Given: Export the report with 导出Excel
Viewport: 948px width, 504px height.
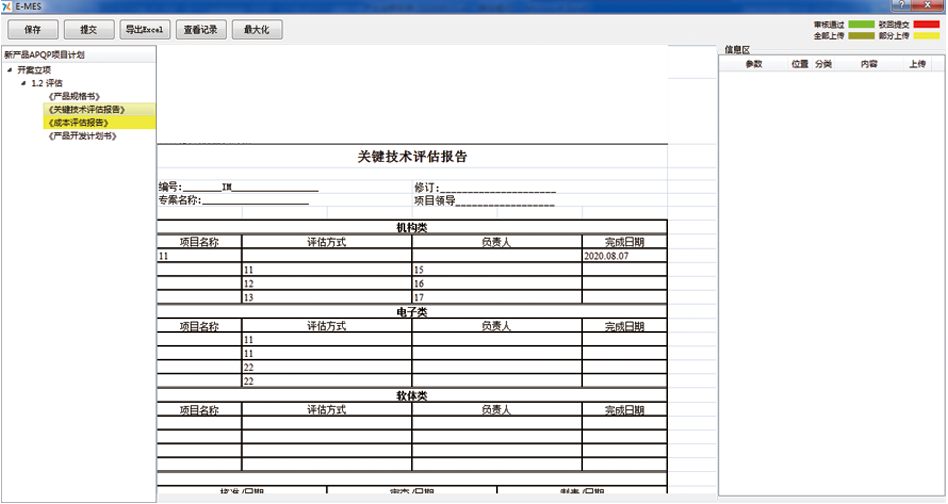Looking at the screenshot, I should (x=145, y=30).
